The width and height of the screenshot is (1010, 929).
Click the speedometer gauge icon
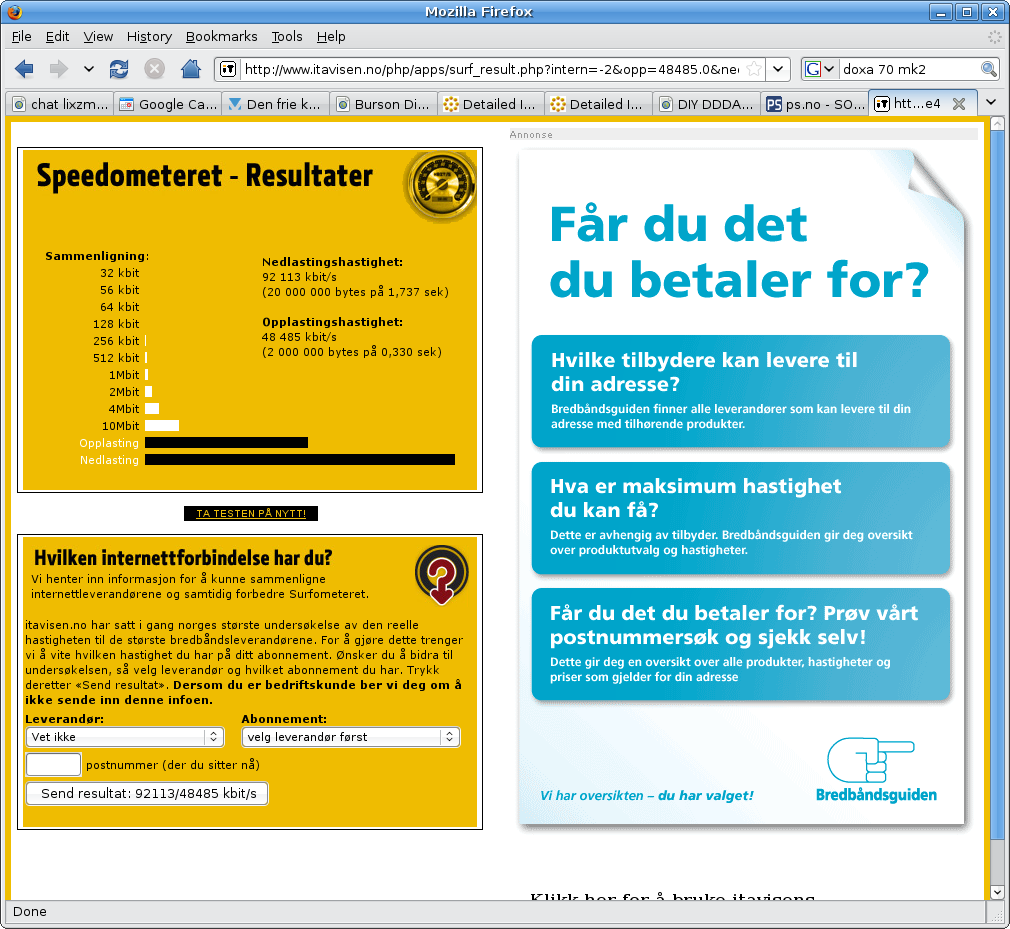pos(440,186)
